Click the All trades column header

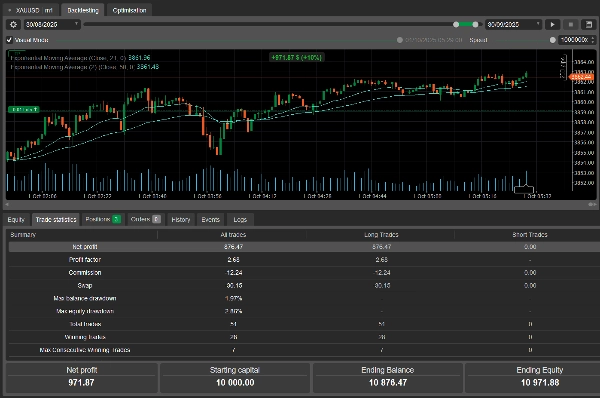click(233, 235)
